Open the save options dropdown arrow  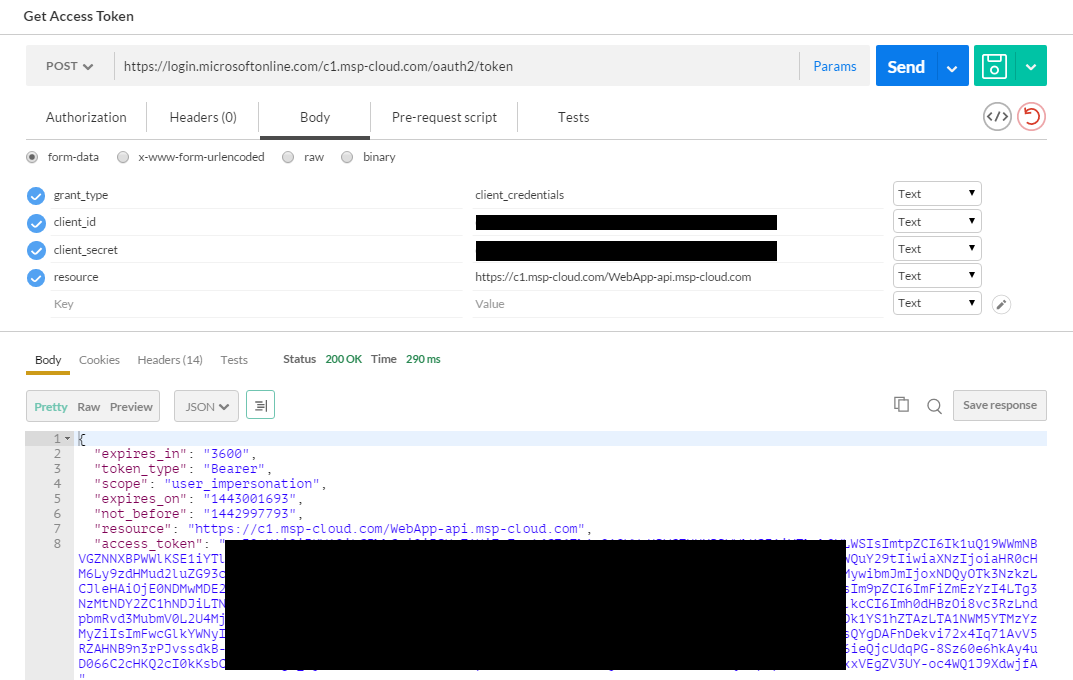1031,67
